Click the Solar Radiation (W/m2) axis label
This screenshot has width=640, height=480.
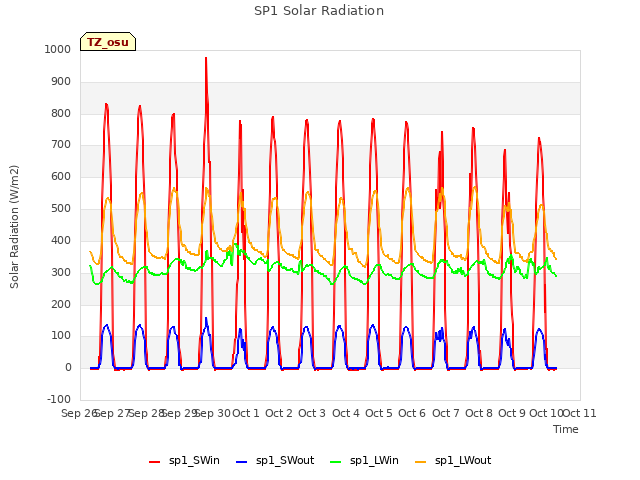[x=14, y=227]
